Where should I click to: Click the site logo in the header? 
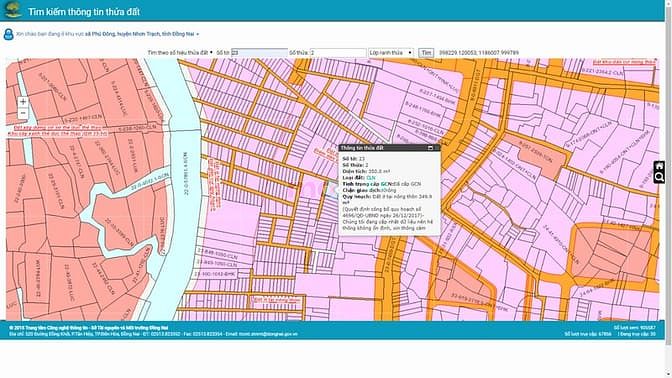[x=13, y=10]
